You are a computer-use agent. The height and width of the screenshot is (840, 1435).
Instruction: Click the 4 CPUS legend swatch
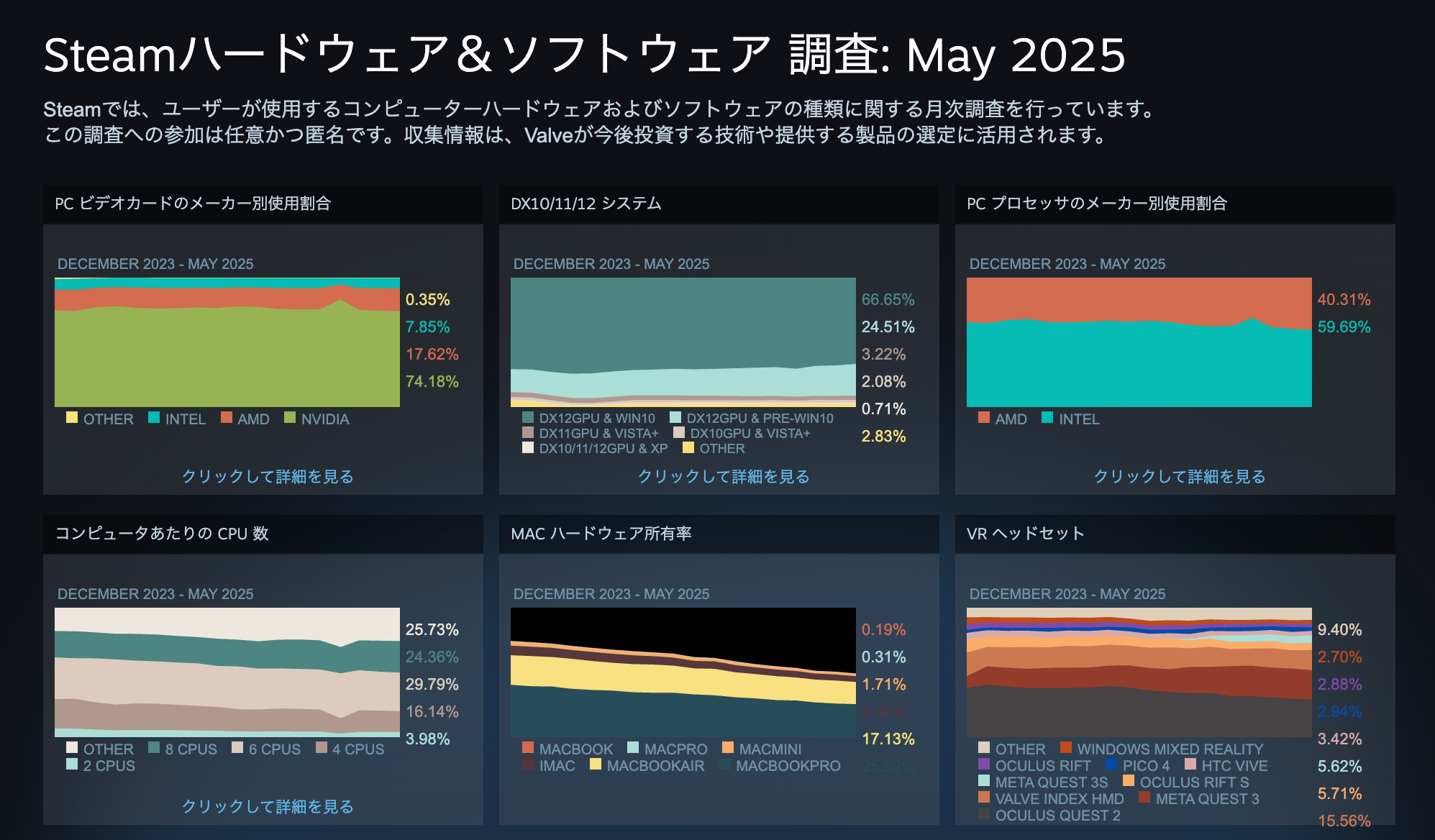tap(322, 747)
